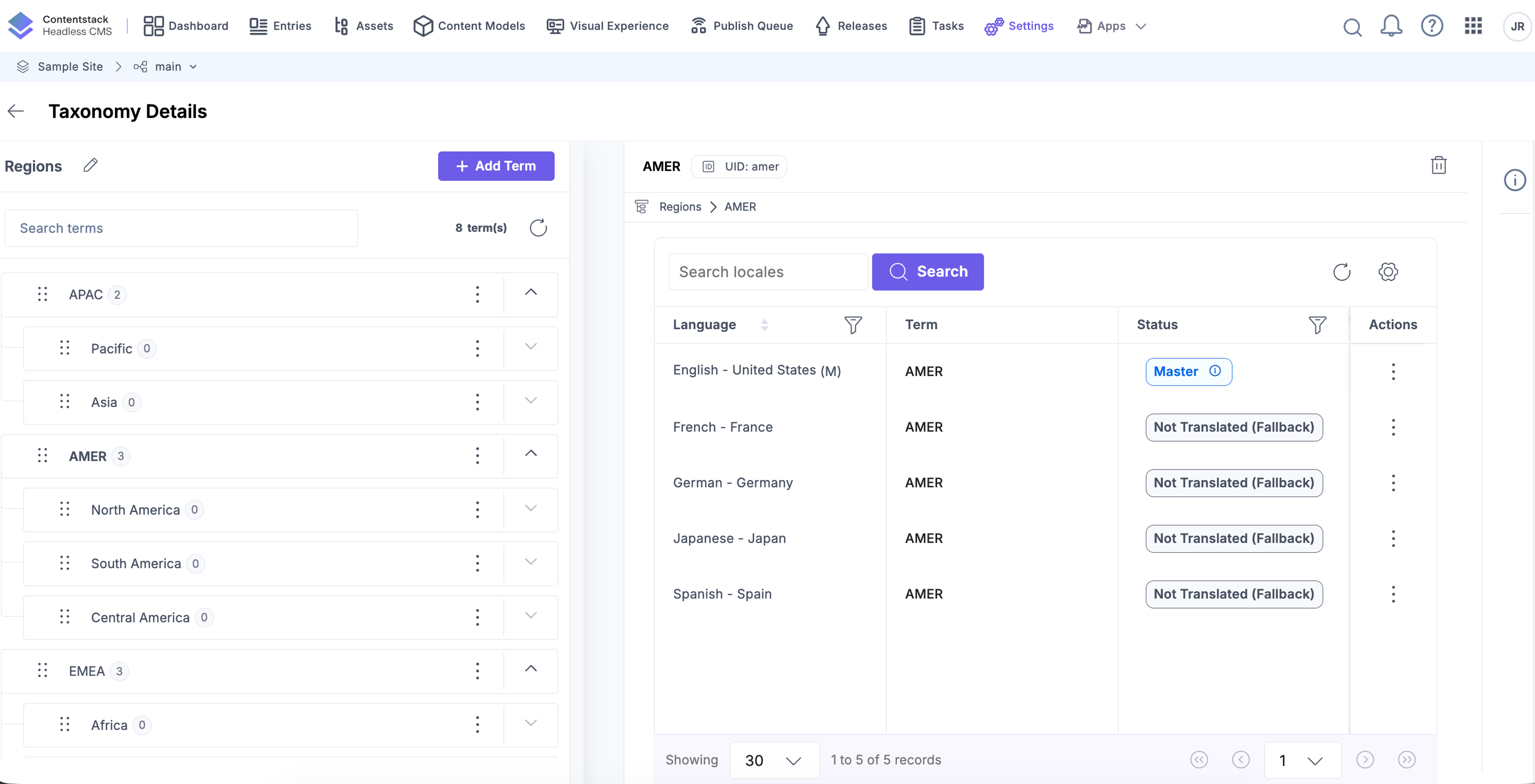Open locale table settings gear

[1388, 272]
